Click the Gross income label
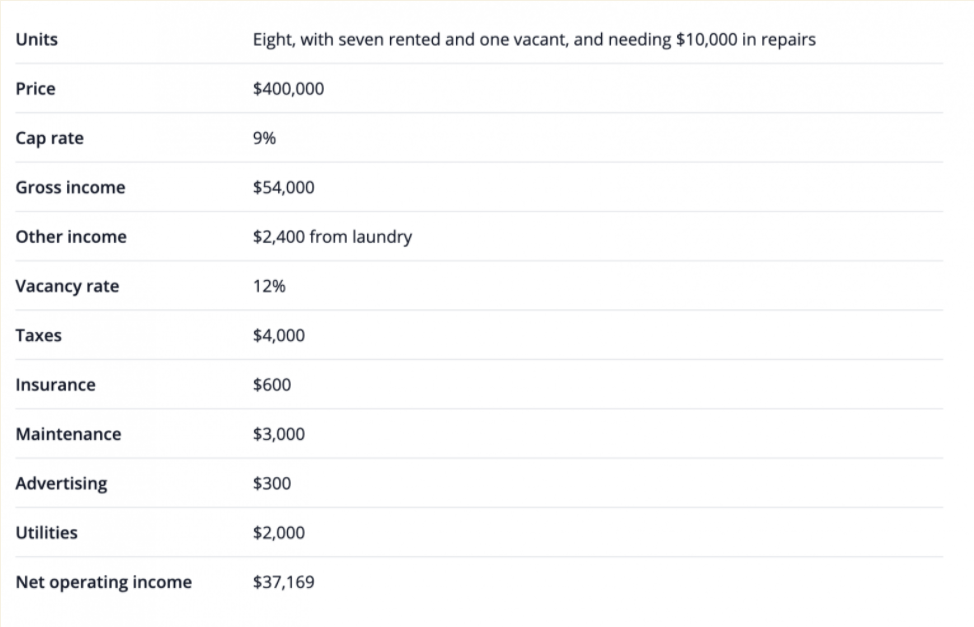Viewport: 974px width, 627px height. pos(71,187)
